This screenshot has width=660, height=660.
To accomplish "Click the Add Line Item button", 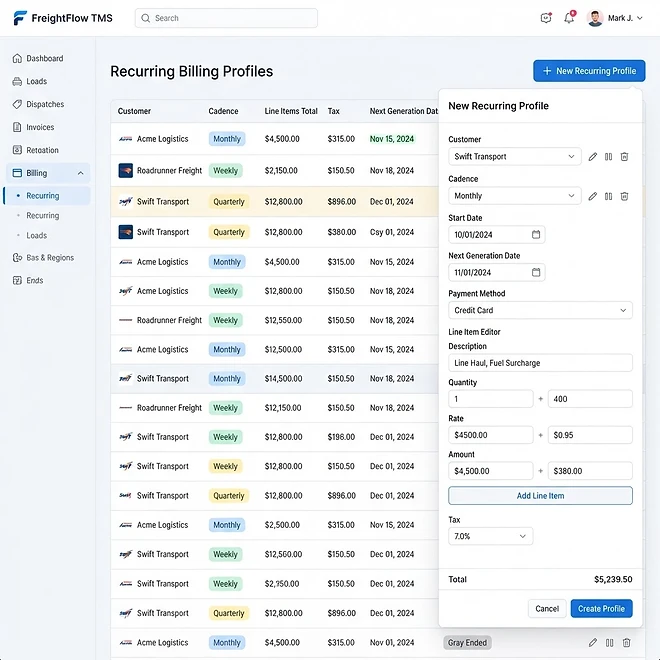I will [x=540, y=495].
